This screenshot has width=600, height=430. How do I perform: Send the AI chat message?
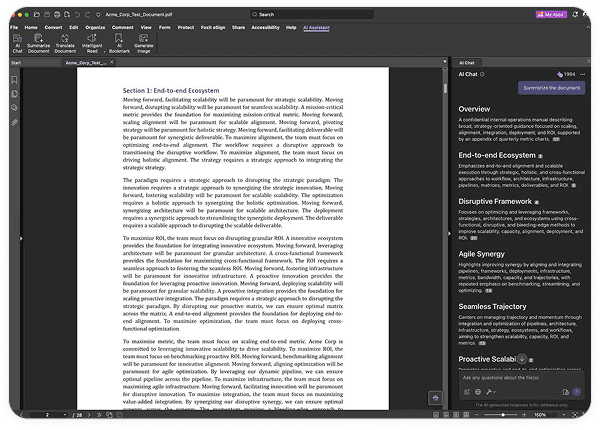pyautogui.click(x=577, y=392)
